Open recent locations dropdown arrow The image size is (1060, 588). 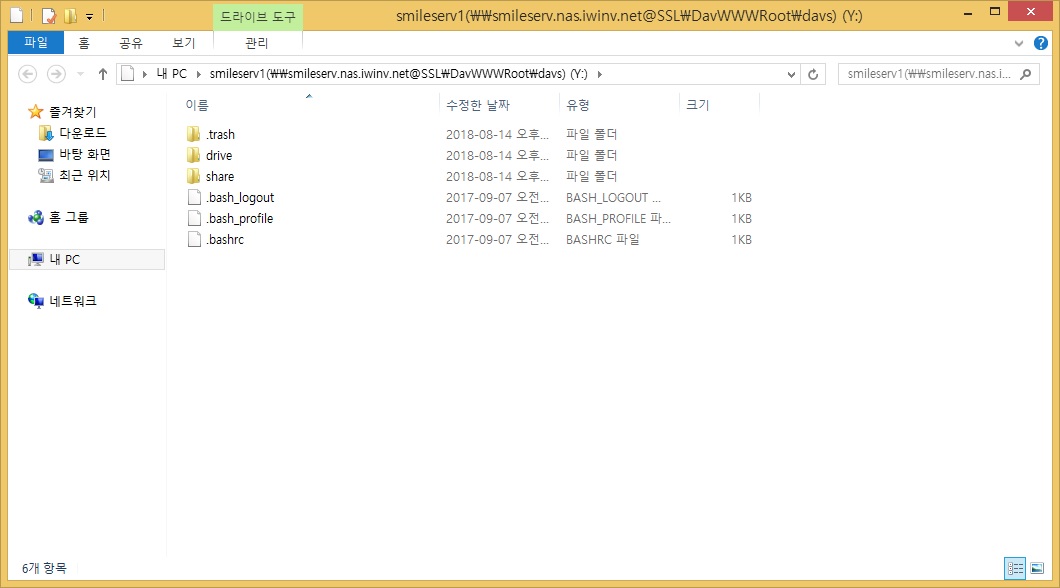tap(80, 74)
